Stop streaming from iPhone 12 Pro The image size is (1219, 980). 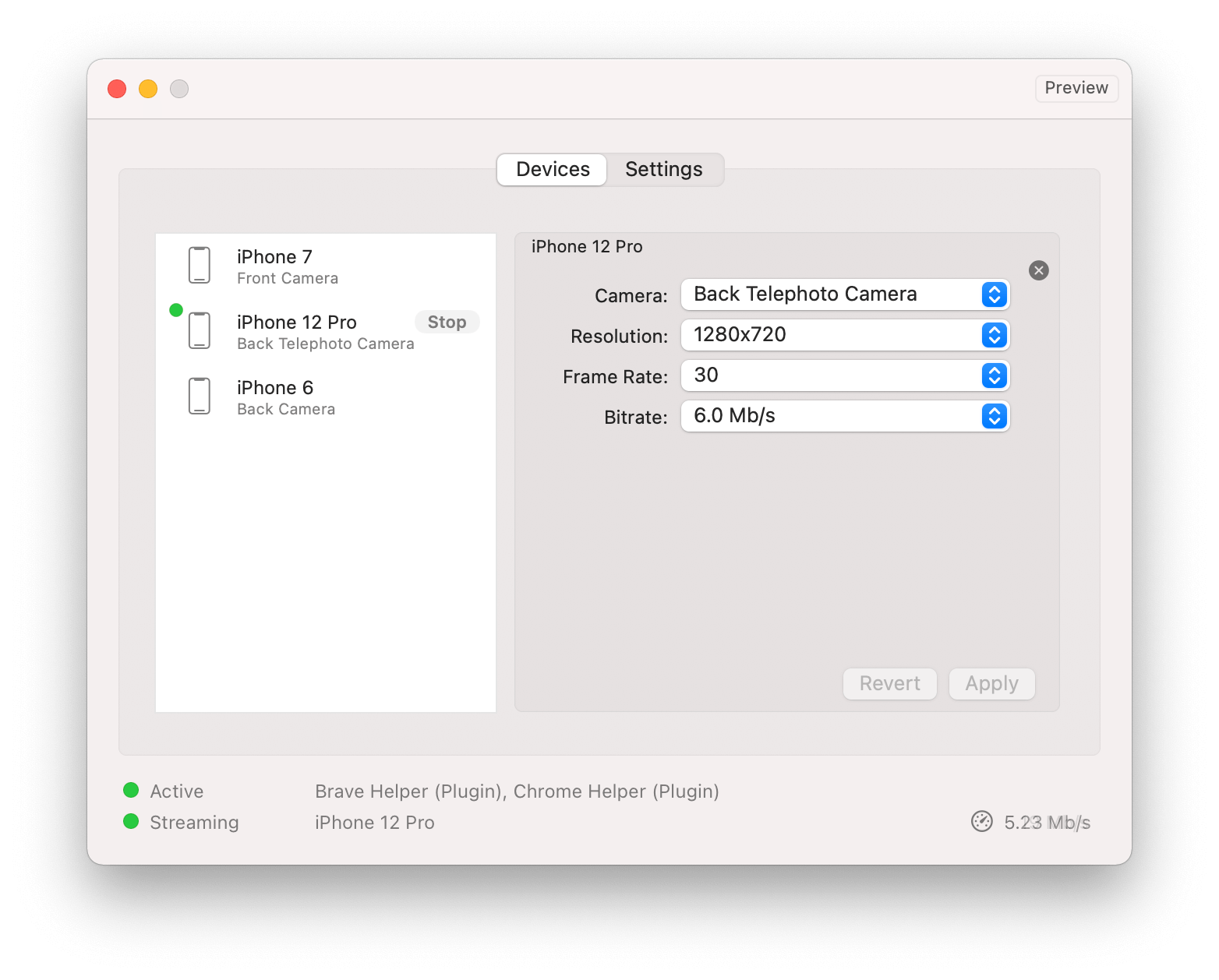447,322
